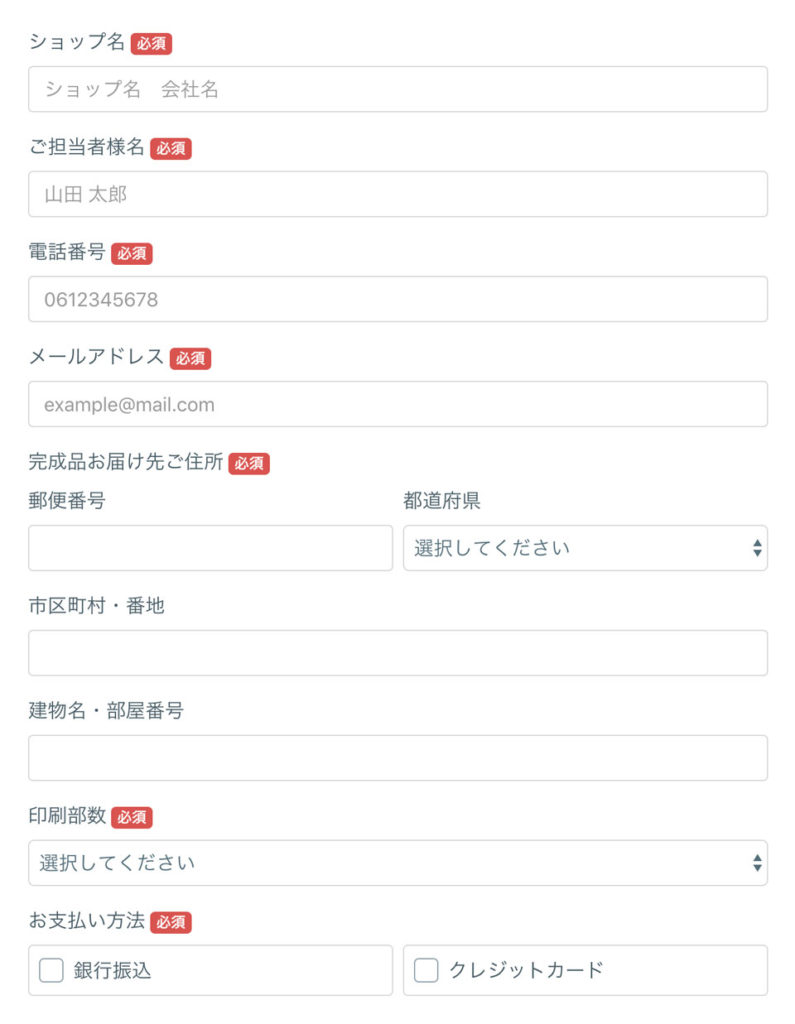The image size is (795, 1024).
Task: Click the 必須 badge next to 電話番号
Action: coord(131,254)
